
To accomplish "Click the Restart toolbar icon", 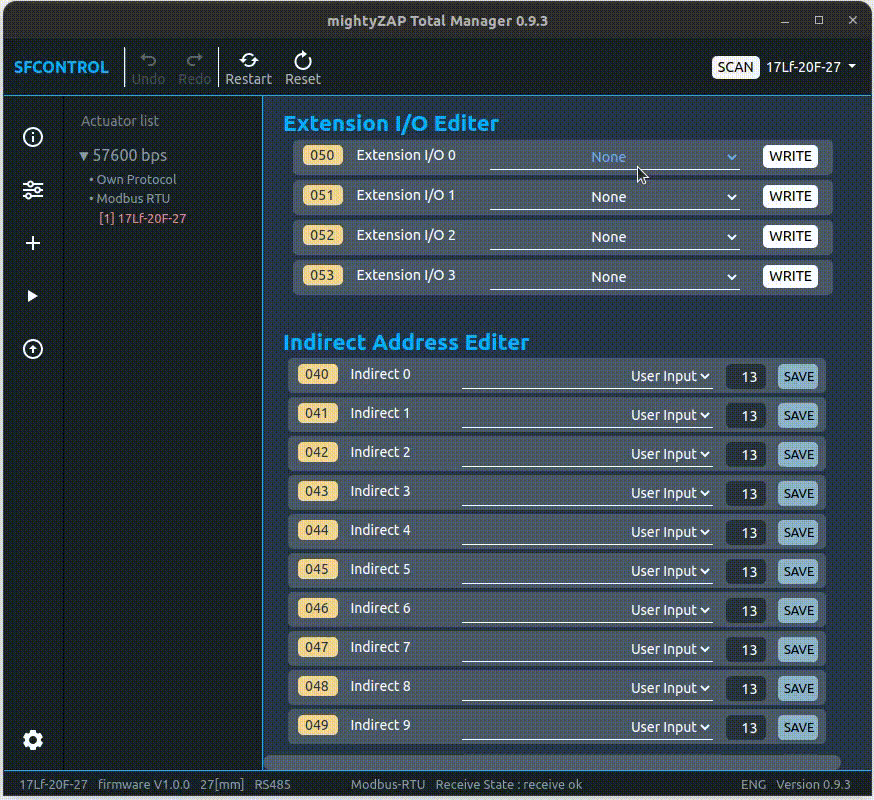I will click(248, 68).
